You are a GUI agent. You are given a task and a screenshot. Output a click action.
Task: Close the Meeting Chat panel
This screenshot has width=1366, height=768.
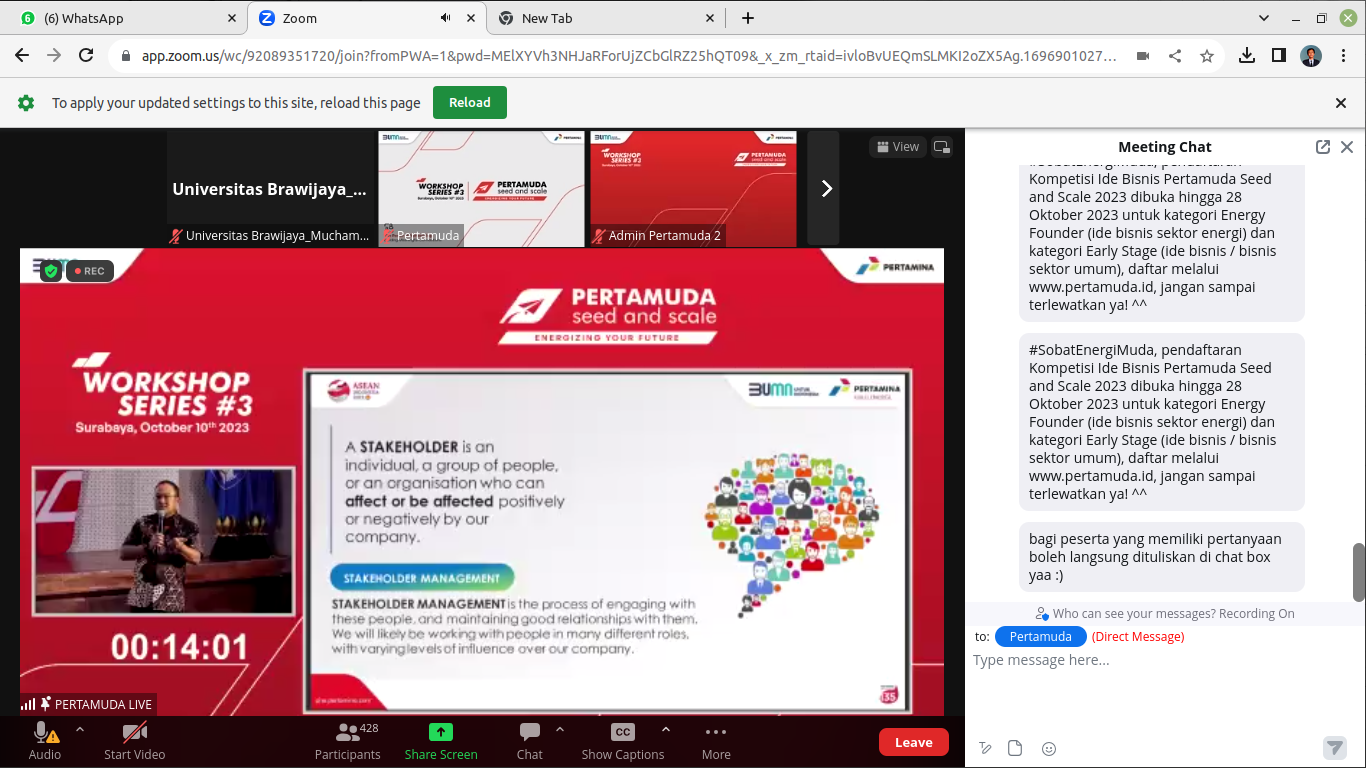pos(1347,147)
